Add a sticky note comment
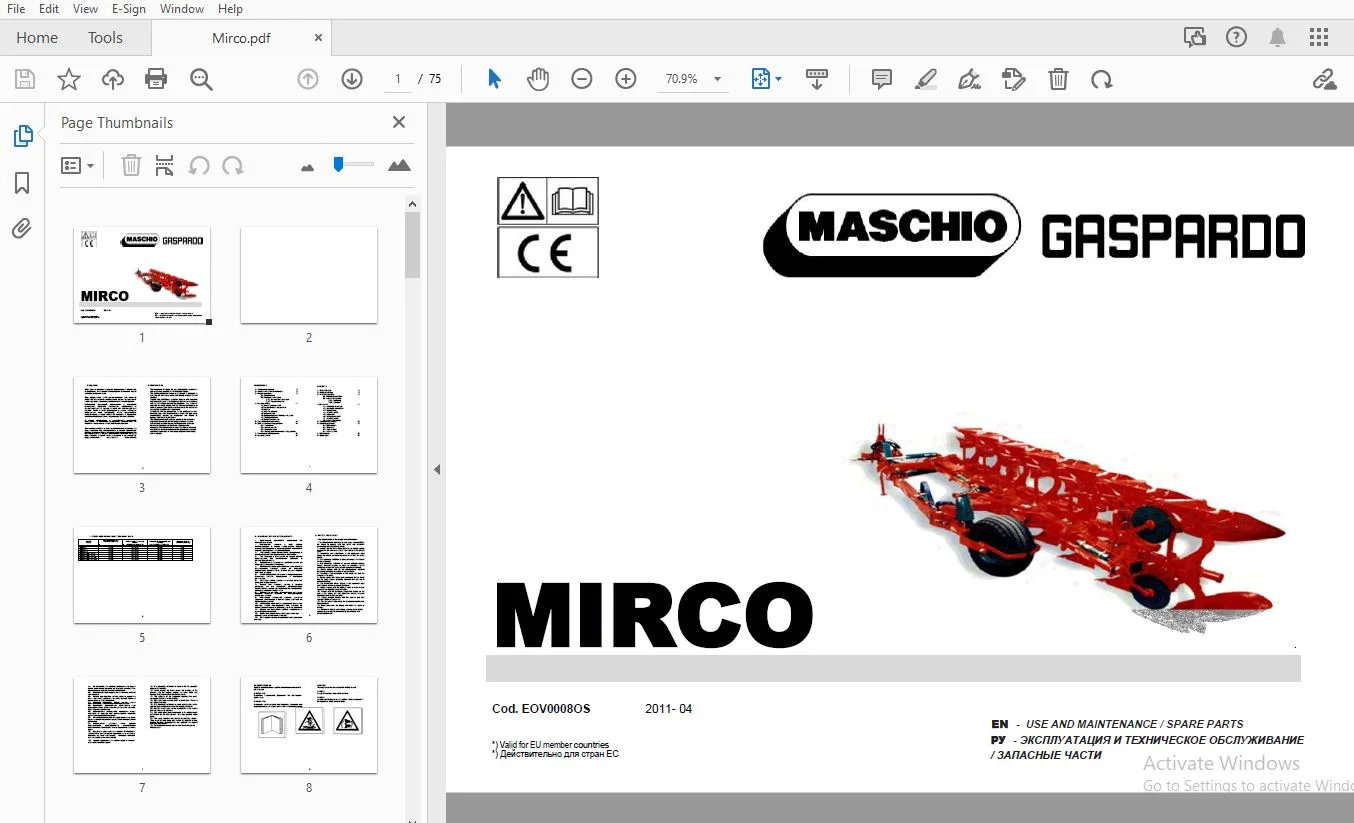 882,79
